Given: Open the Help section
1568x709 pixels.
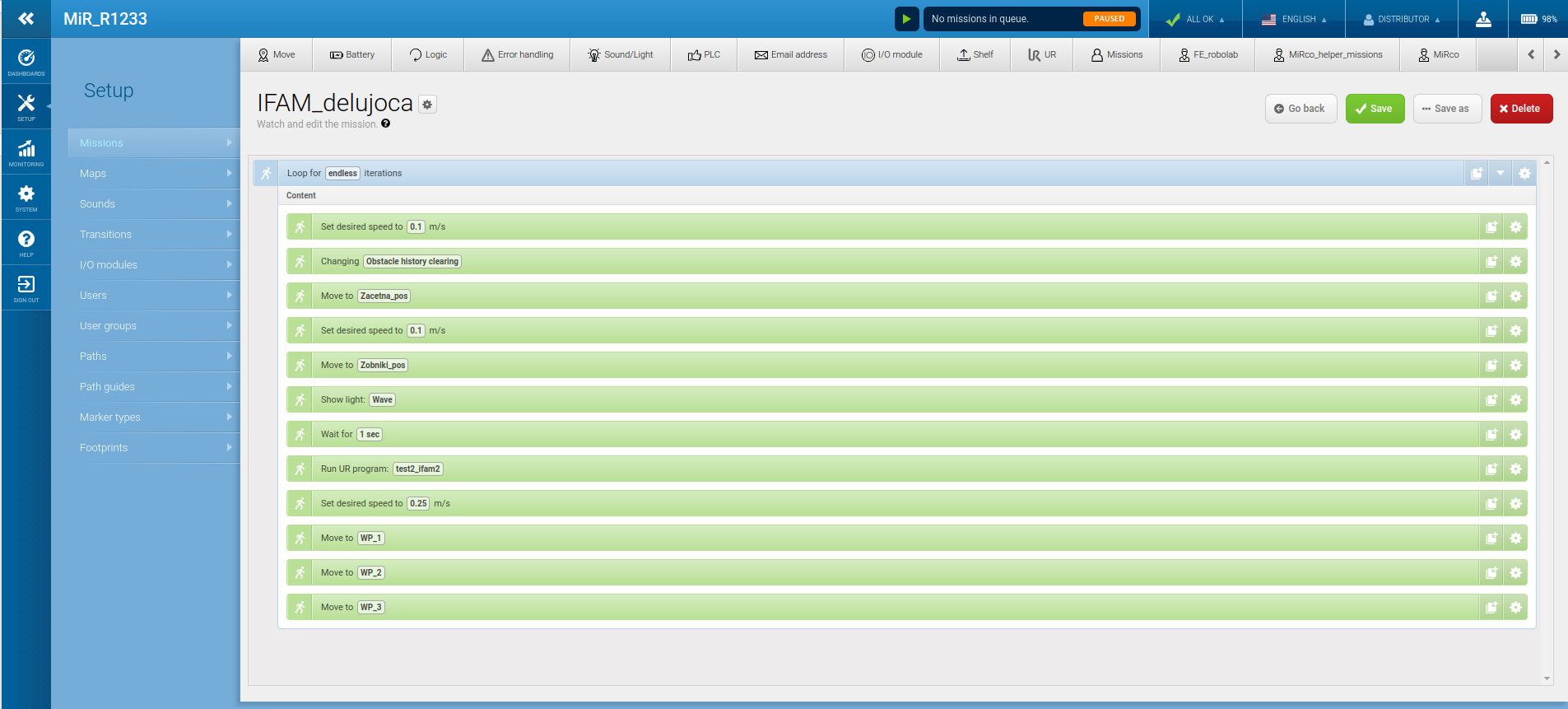Looking at the screenshot, I should (x=26, y=242).
